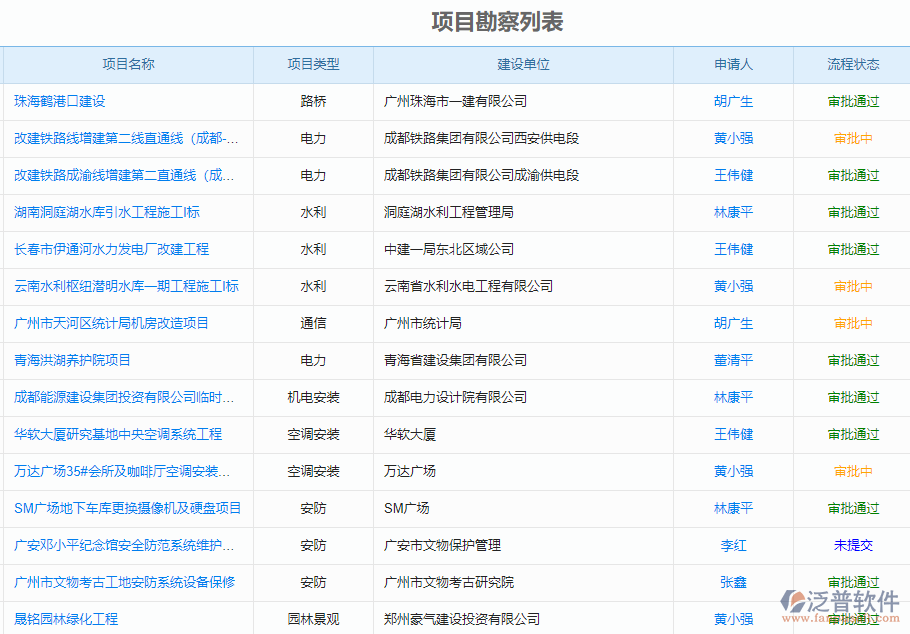Click the 未提交 status label

[853, 545]
